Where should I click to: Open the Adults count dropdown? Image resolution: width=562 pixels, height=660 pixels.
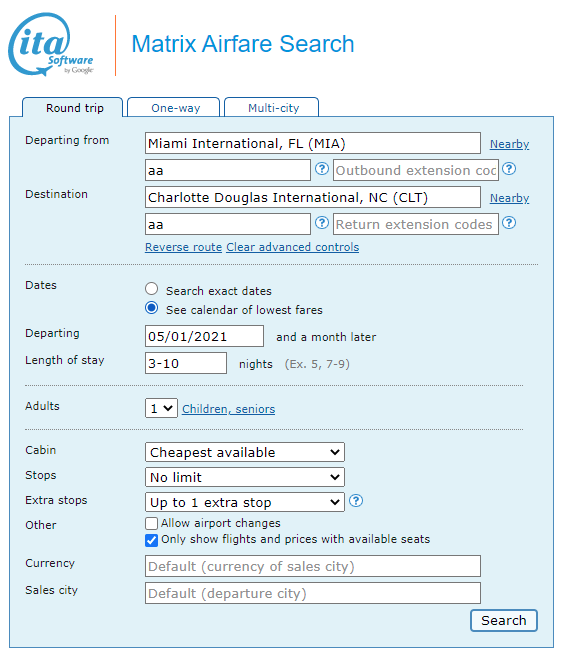pos(161,408)
